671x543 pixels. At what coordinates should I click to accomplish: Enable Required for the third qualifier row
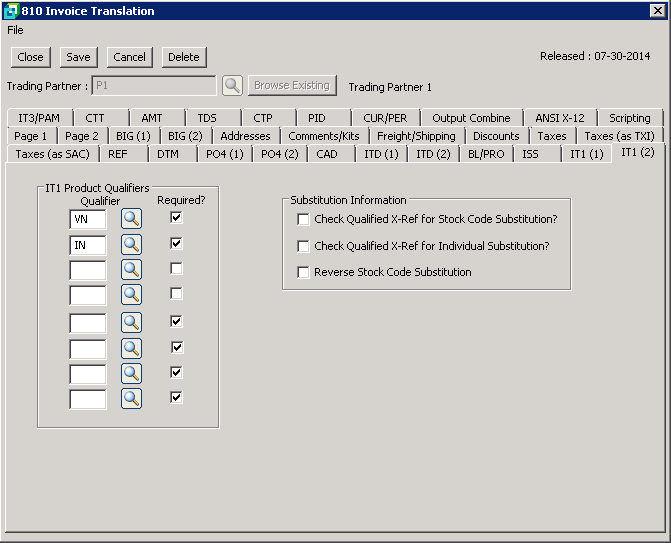[177, 269]
